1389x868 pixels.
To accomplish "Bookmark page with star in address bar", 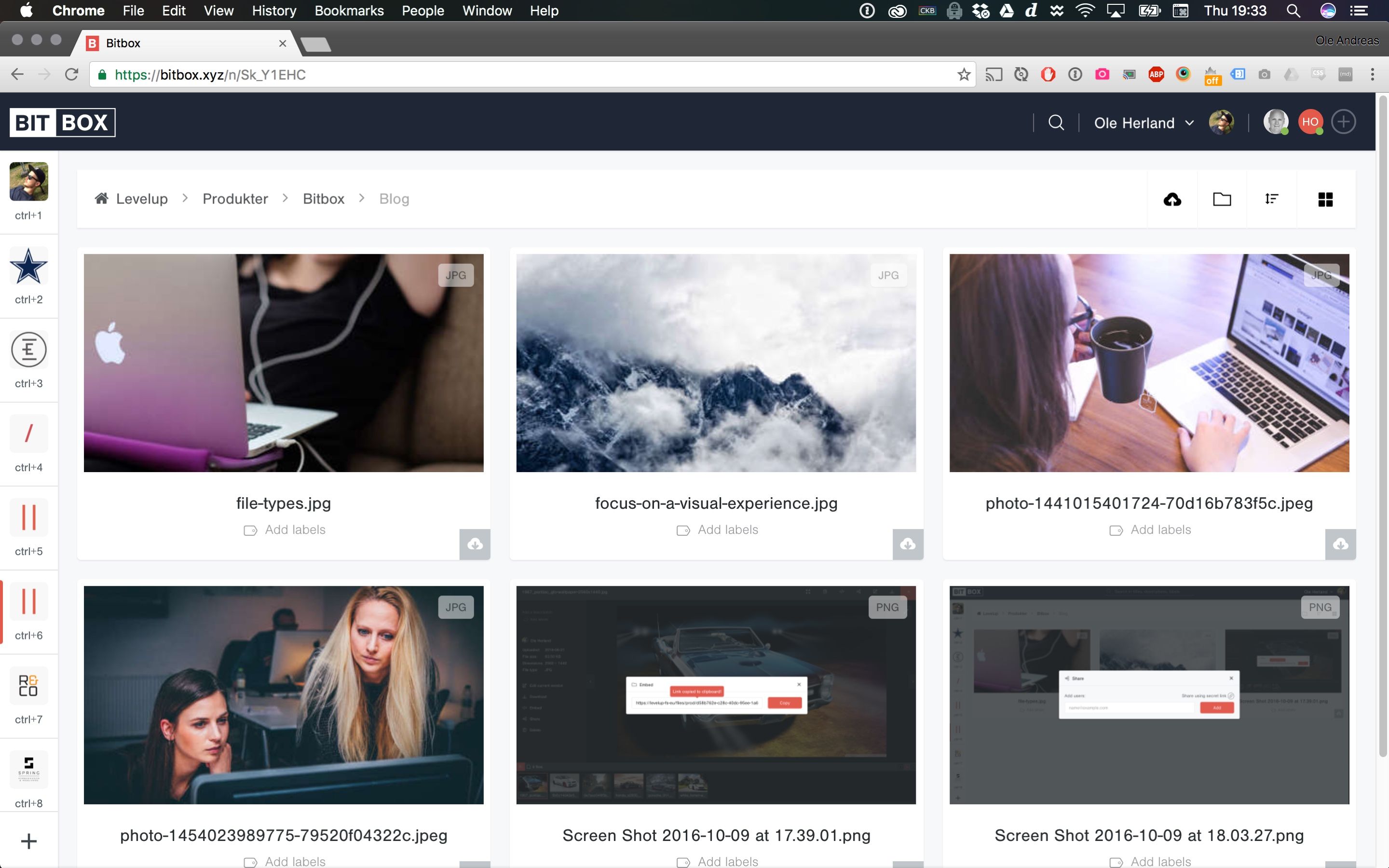I will coord(964,75).
